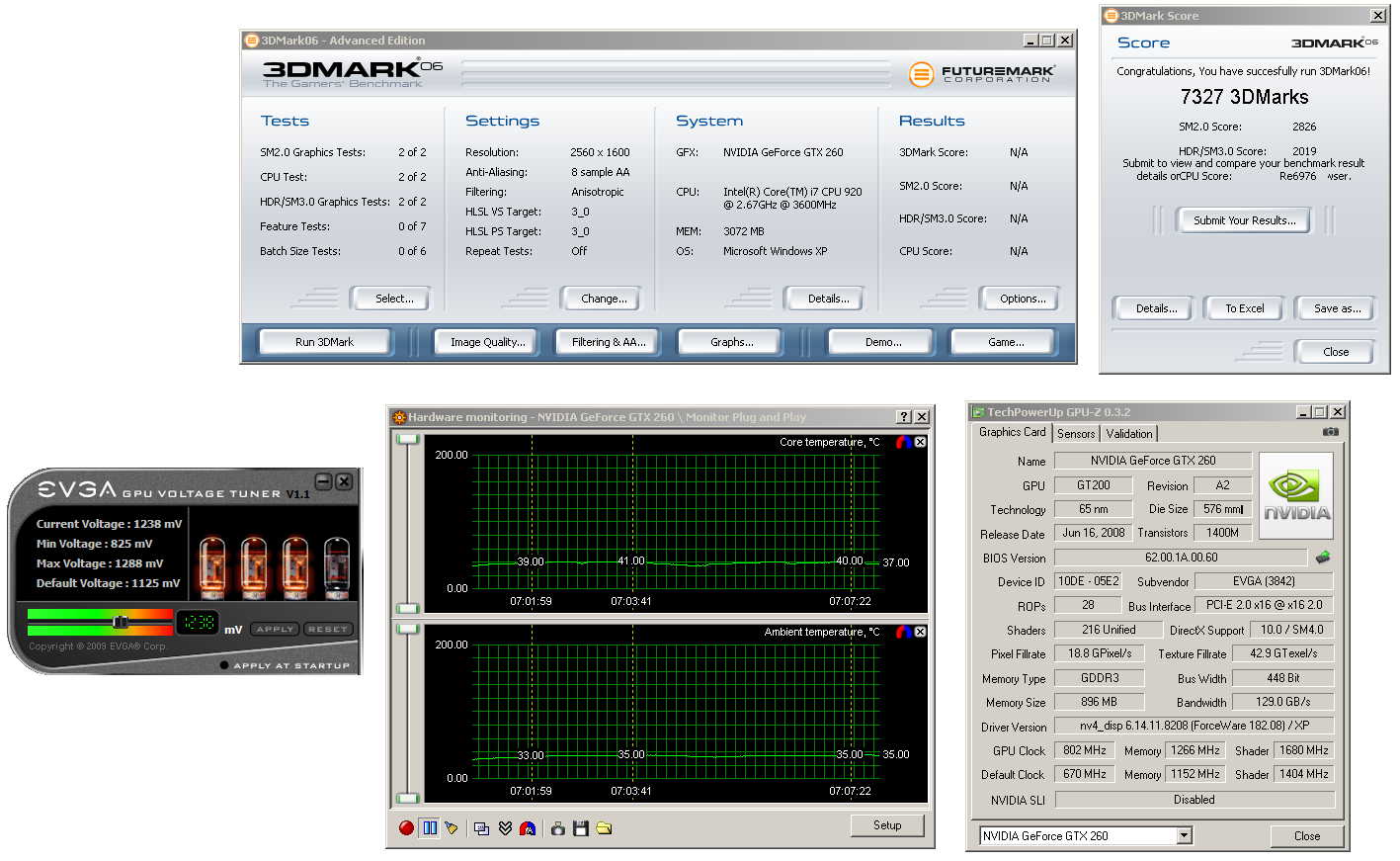
Task: Switch to the Validation tab in GPU-Z
Action: (1128, 433)
